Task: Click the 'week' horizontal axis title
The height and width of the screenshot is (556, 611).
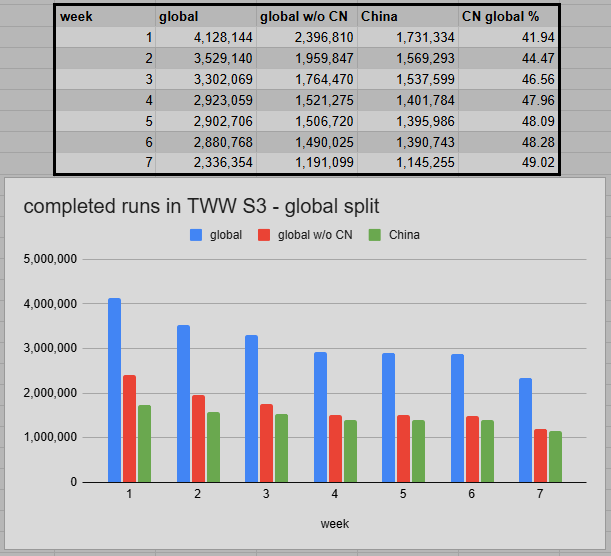Action: [x=334, y=522]
